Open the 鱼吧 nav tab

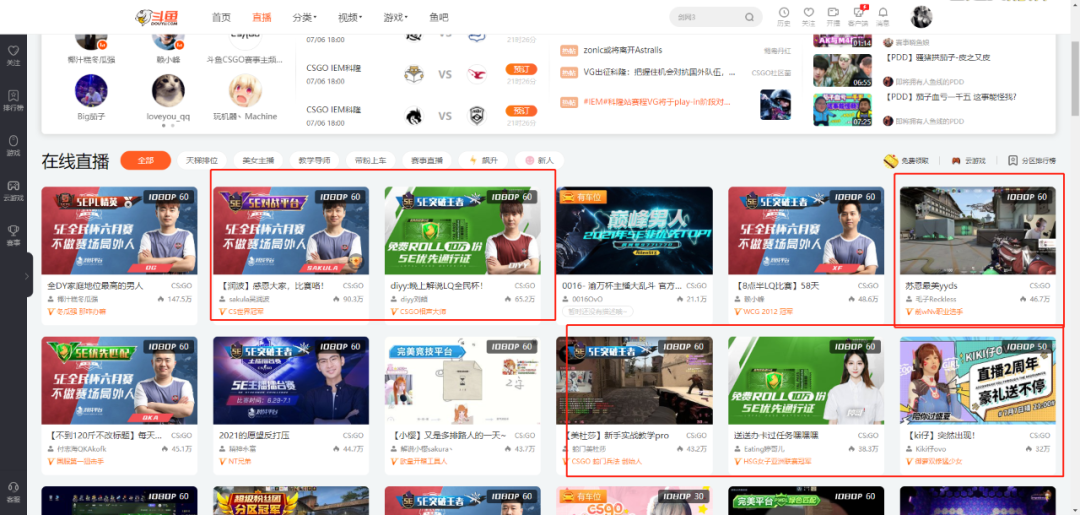tap(438, 17)
